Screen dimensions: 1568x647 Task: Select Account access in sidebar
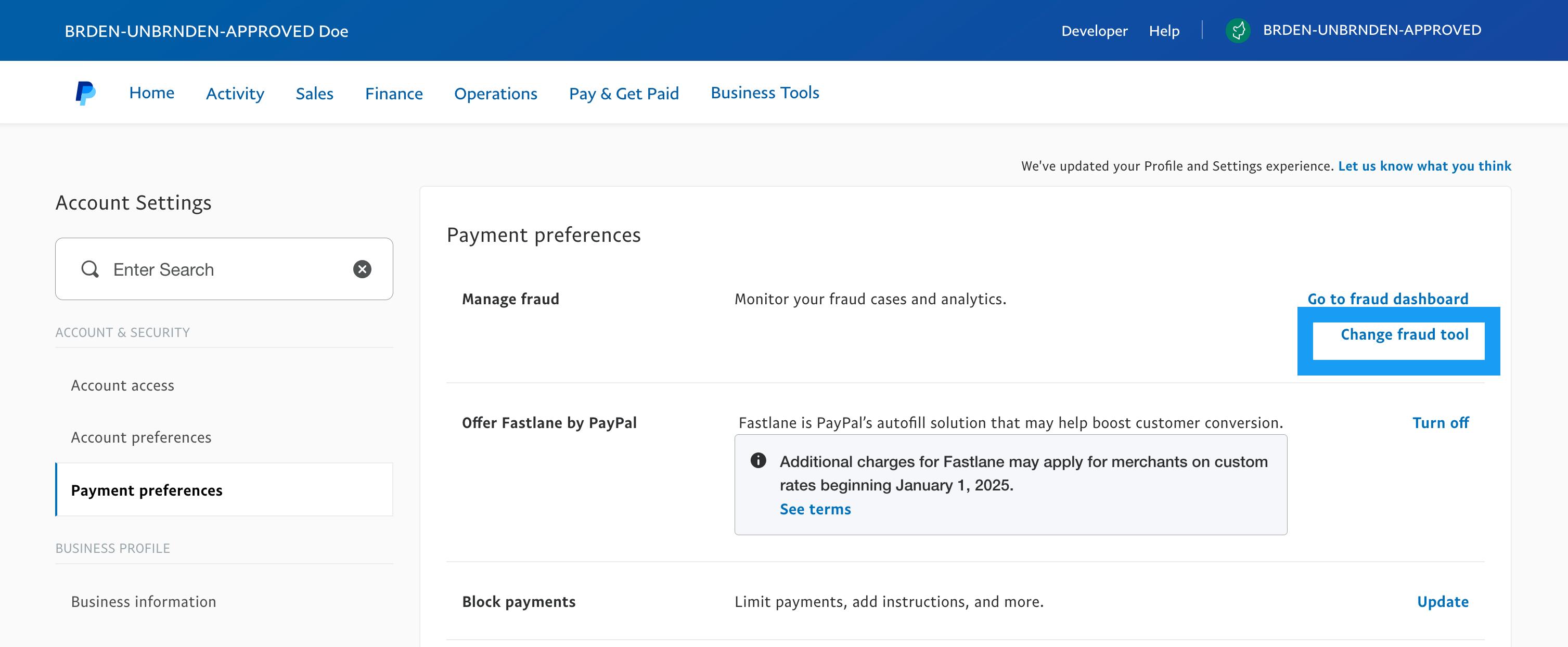[x=122, y=385]
